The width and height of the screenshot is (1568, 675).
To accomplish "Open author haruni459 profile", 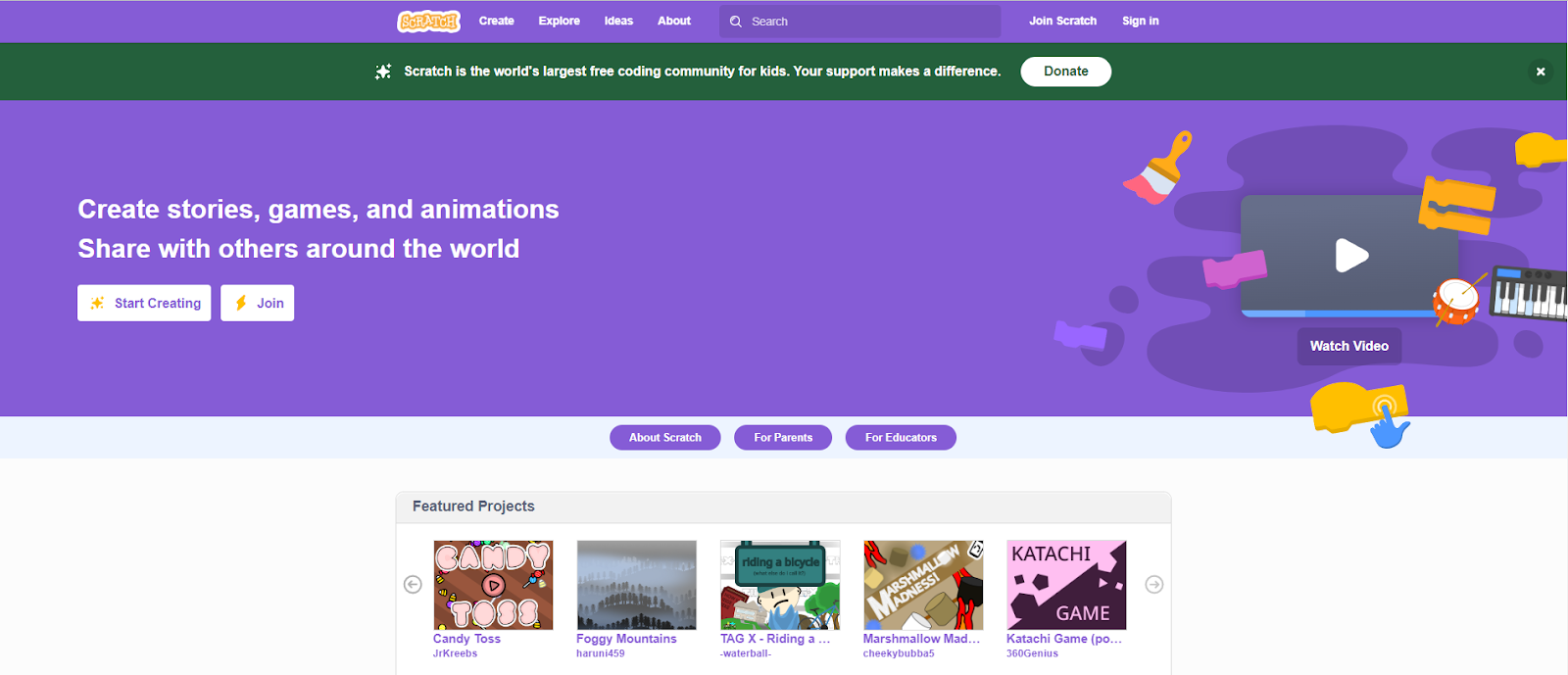I will coord(600,653).
